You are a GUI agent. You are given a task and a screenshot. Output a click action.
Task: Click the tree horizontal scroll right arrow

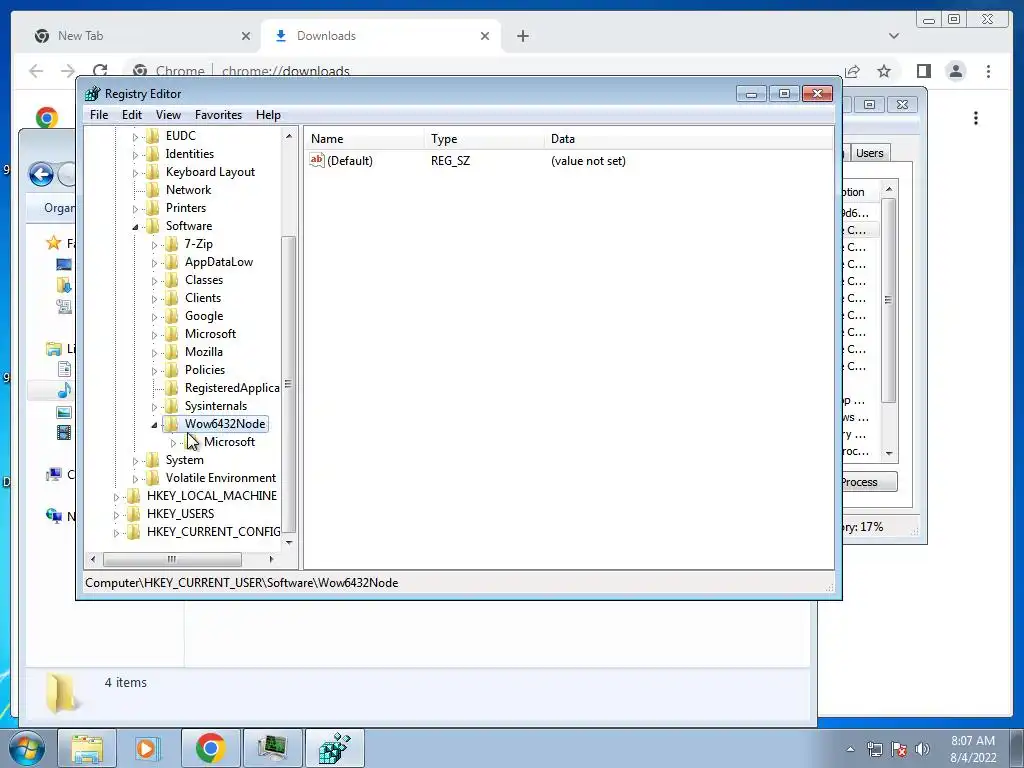pyautogui.click(x=272, y=559)
